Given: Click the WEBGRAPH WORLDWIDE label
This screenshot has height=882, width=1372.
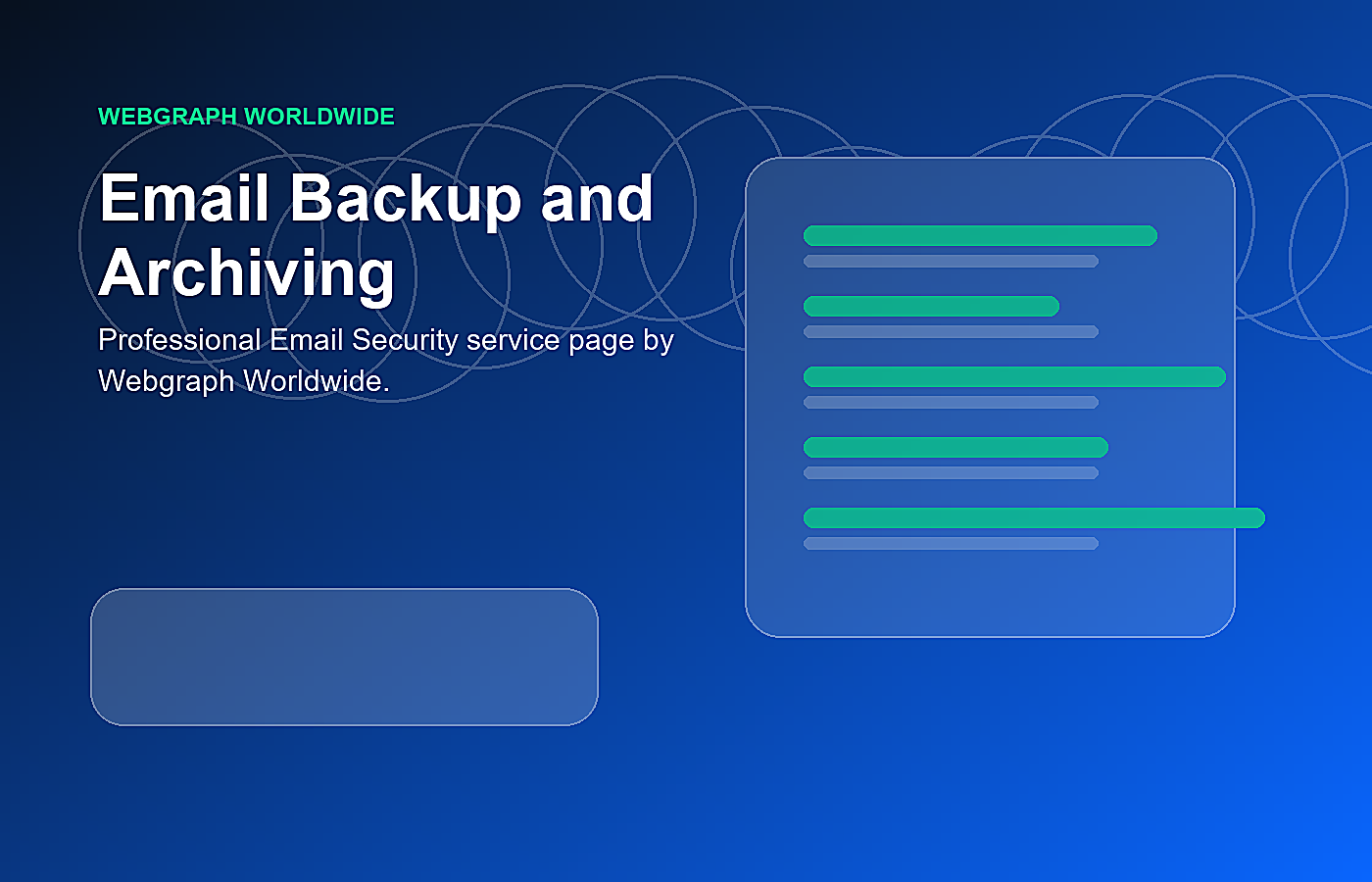Looking at the screenshot, I should coord(246,117).
